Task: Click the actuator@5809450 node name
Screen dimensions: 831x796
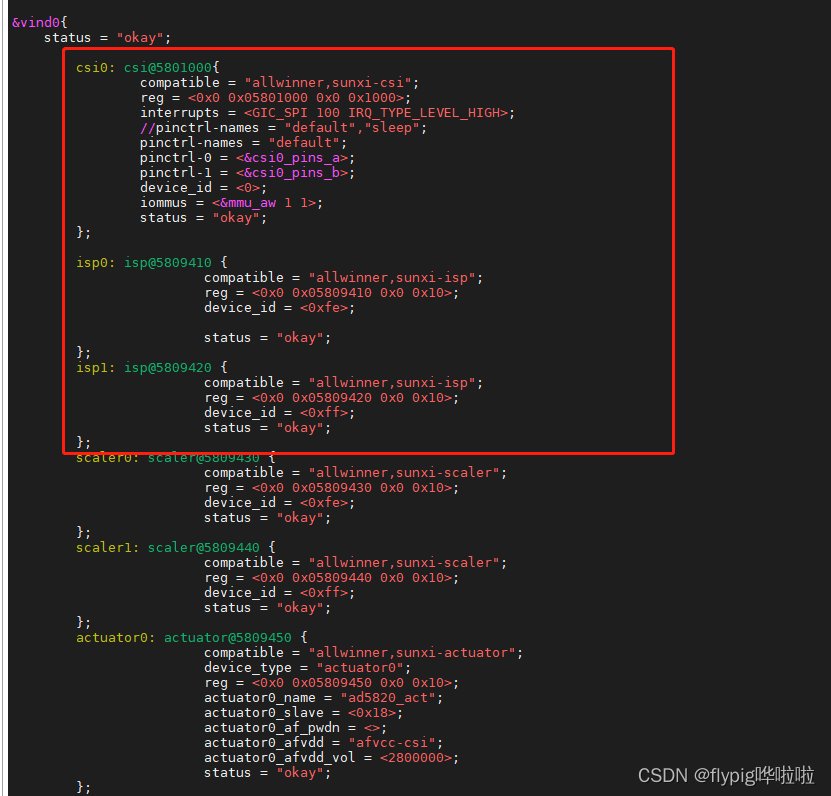Action: tap(228, 638)
